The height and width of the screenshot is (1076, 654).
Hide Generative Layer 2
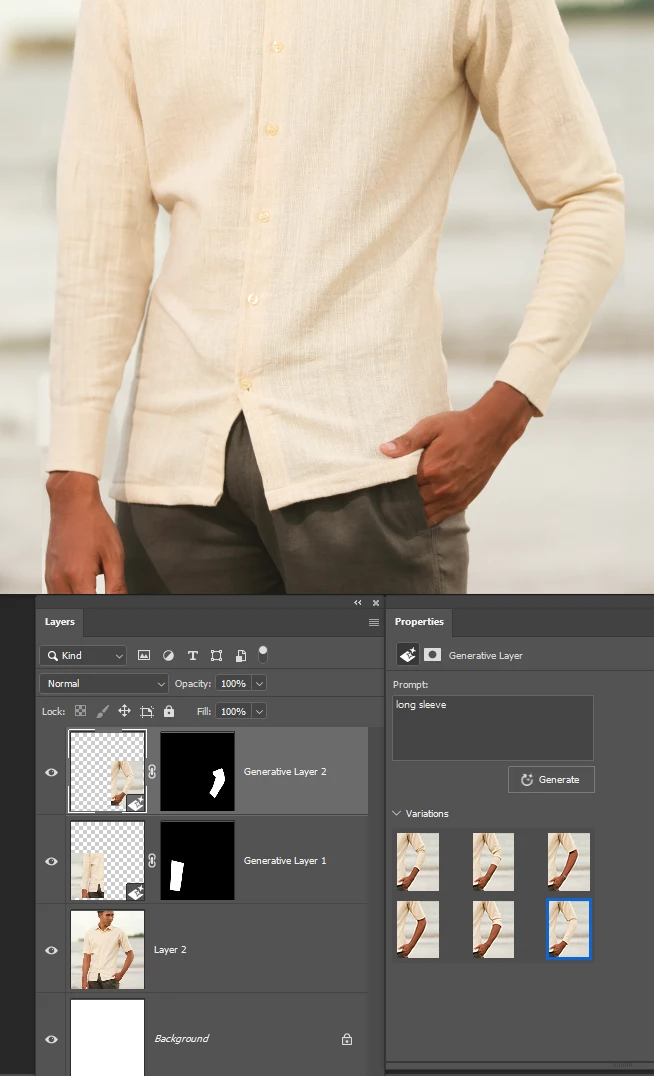click(51, 772)
